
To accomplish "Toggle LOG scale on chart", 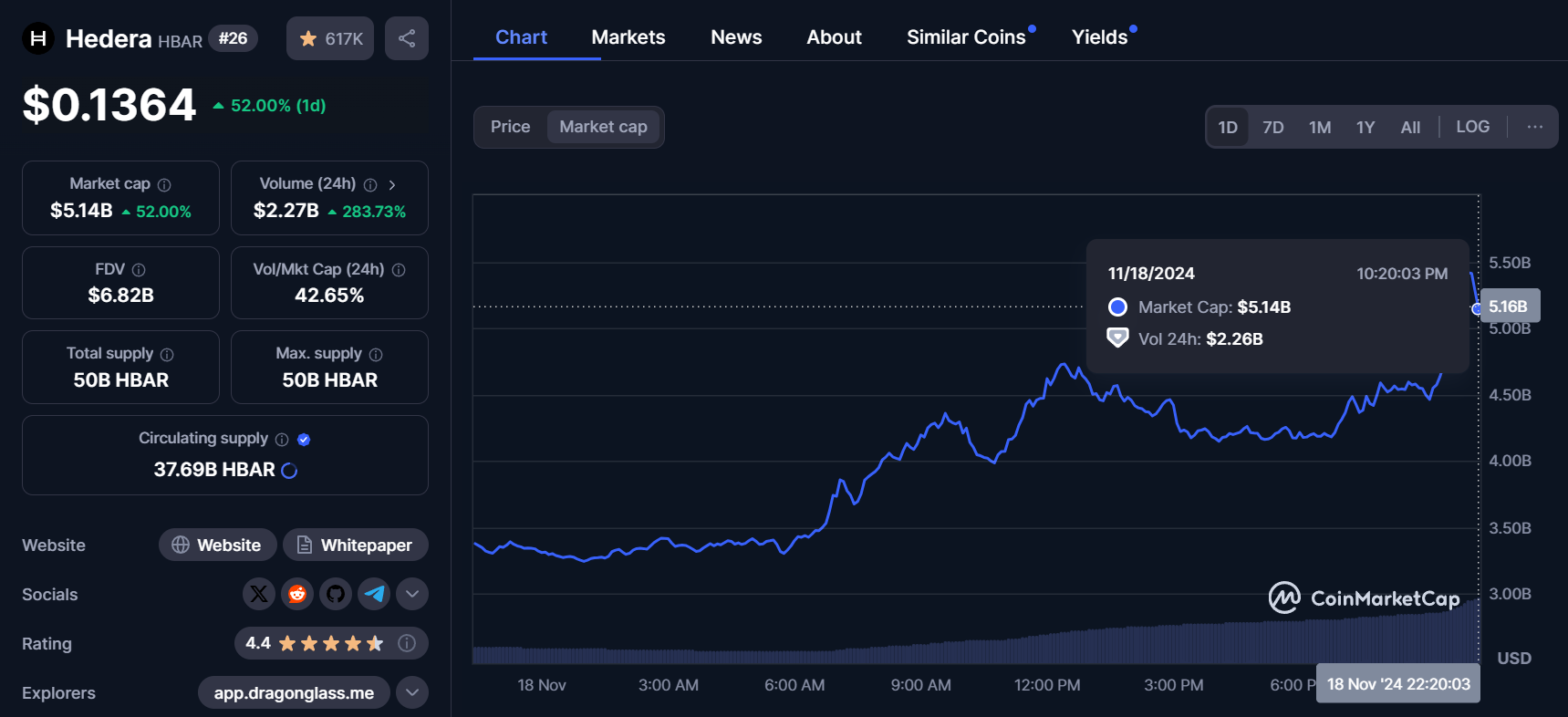I will [x=1472, y=127].
